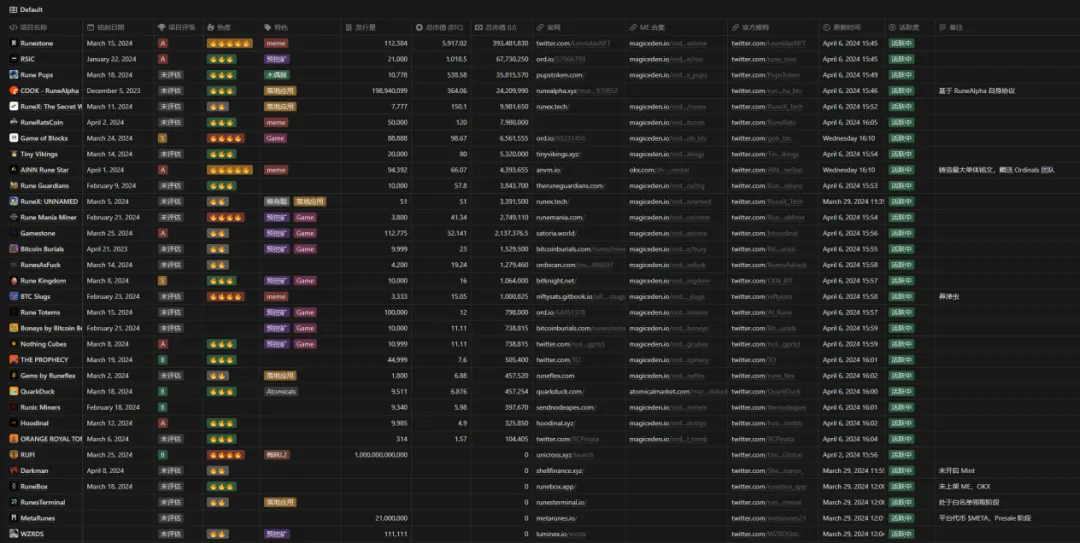Select the Default table view tab

pyautogui.click(x=26, y=10)
